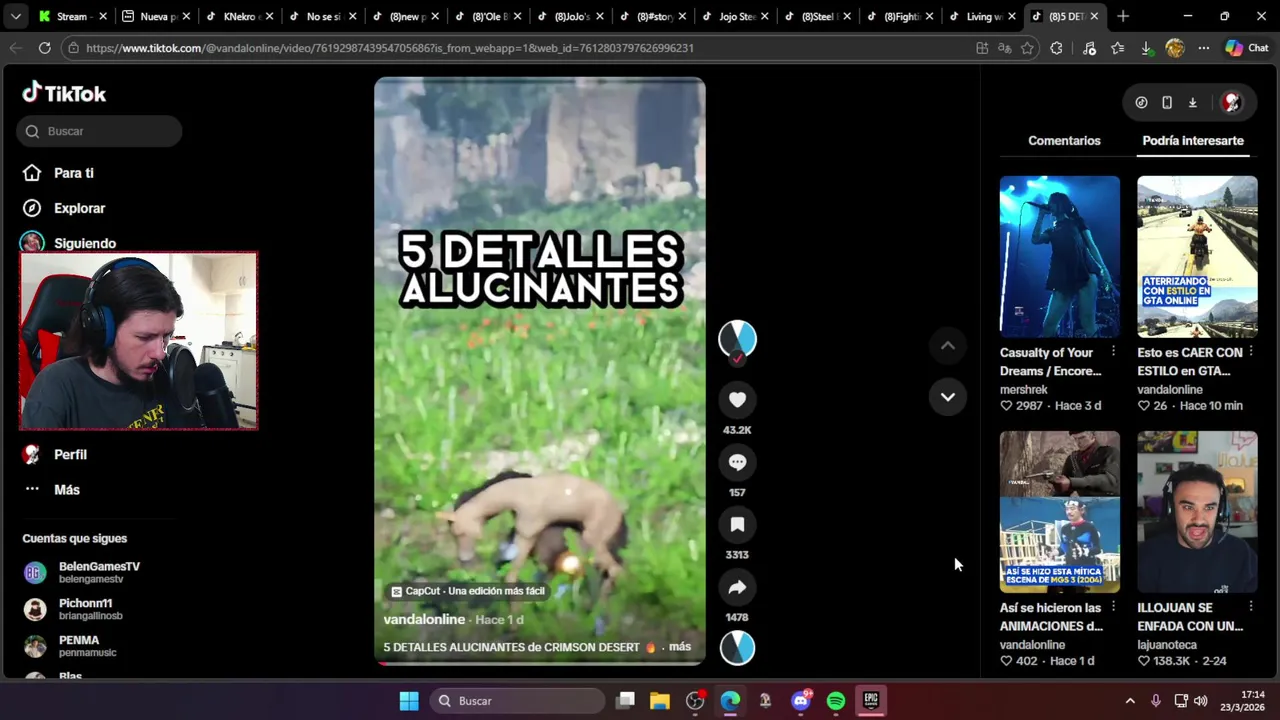Open options for Esto es CAER CON ESTILO
Viewport: 1280px width, 720px height.
[1251, 352]
